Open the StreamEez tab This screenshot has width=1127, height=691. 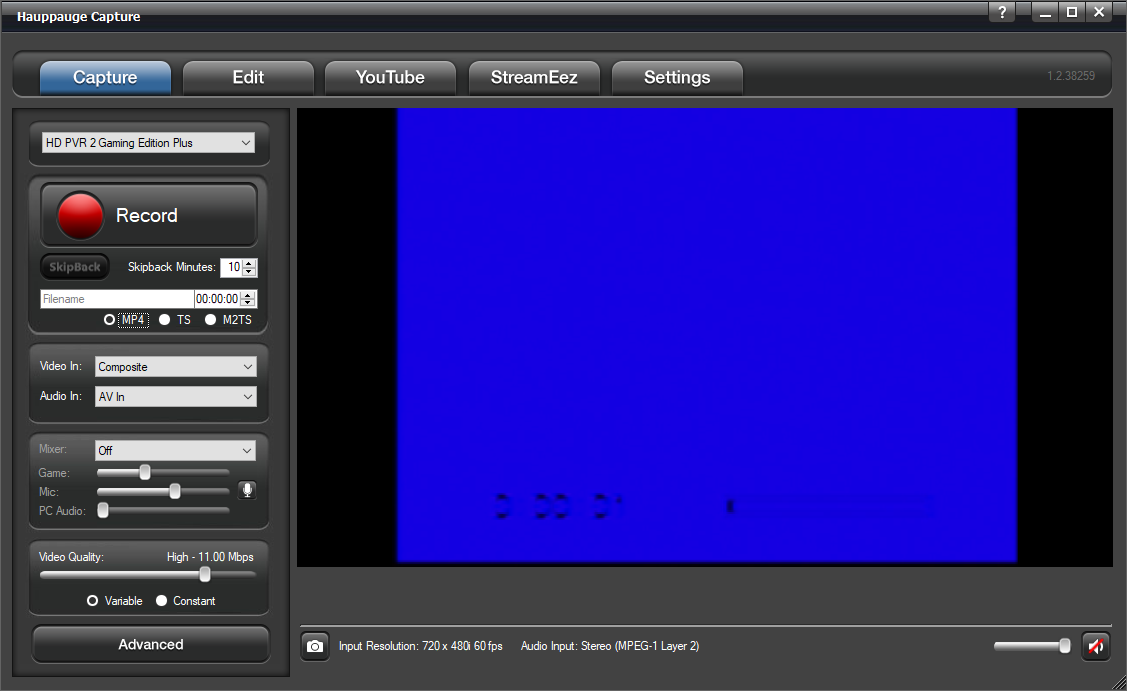534,78
